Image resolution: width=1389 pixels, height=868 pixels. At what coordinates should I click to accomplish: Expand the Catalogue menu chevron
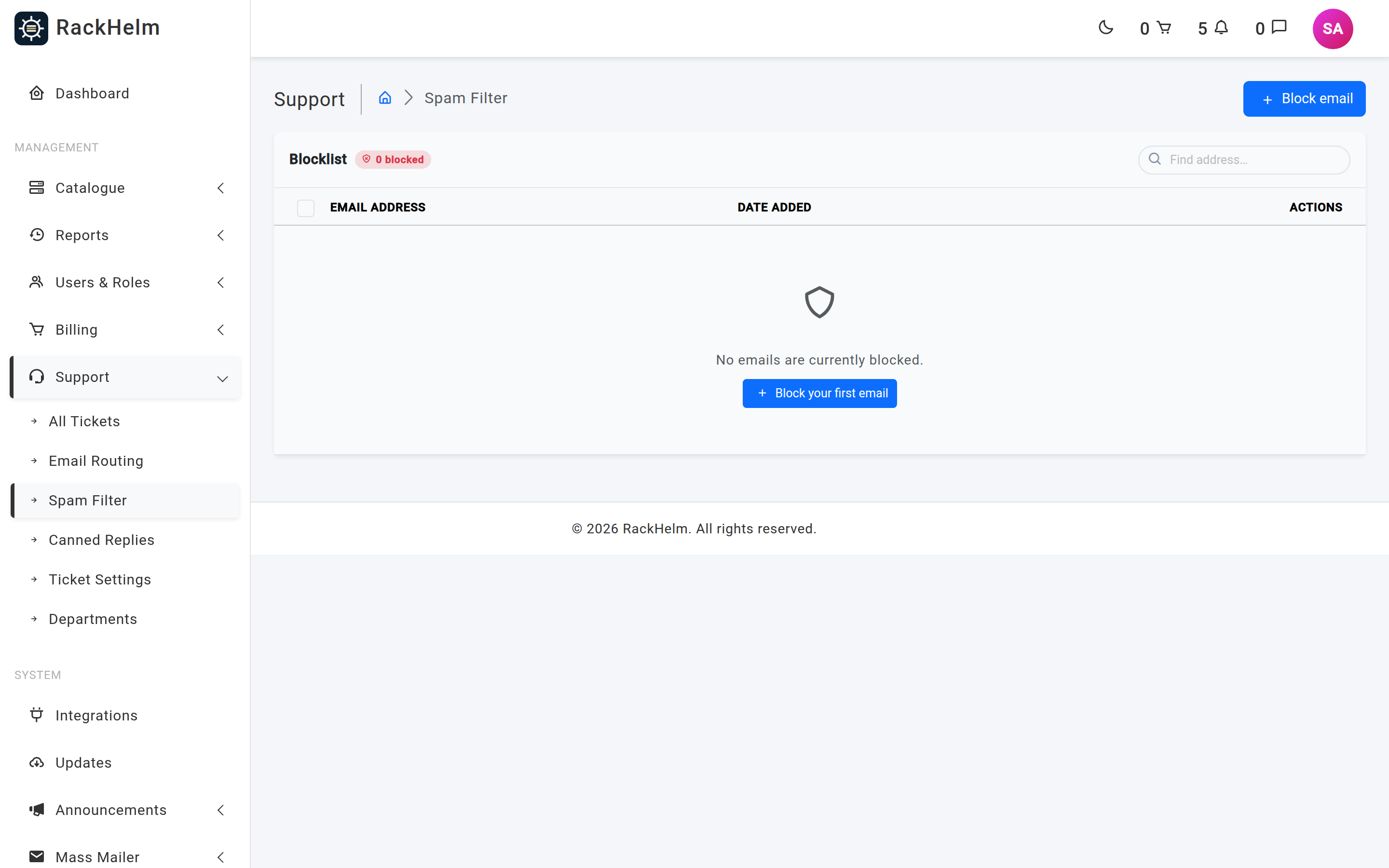pos(220,188)
